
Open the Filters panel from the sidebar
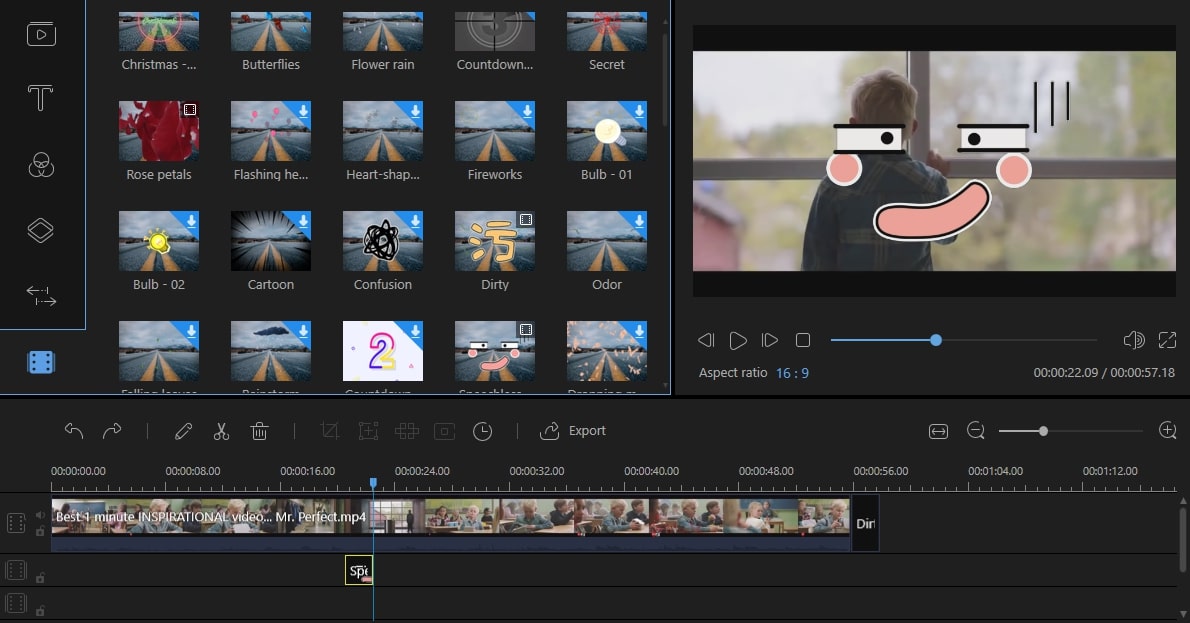39,163
